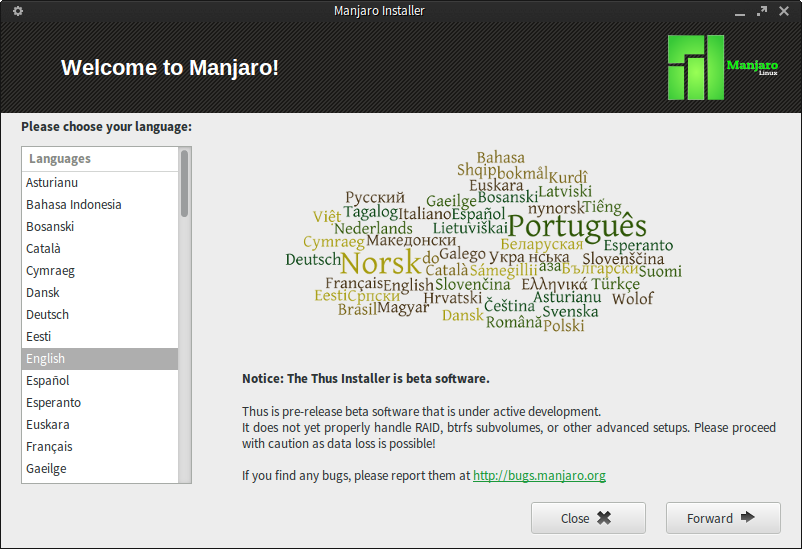Pick Cymraeg in the language list
Image resolution: width=802 pixels, height=549 pixels.
[100, 271]
